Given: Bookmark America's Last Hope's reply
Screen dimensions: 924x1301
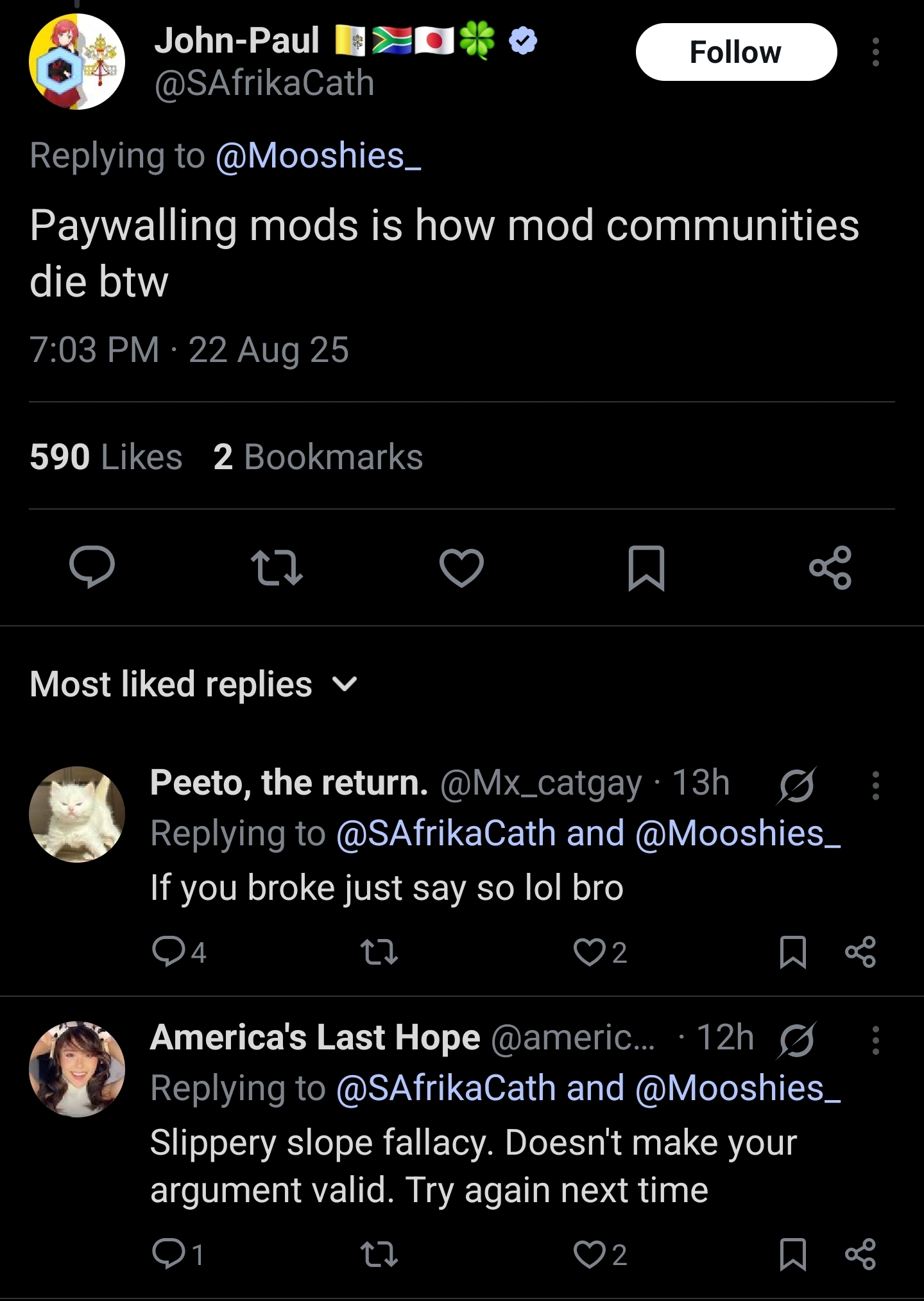Looking at the screenshot, I should 792,1254.
